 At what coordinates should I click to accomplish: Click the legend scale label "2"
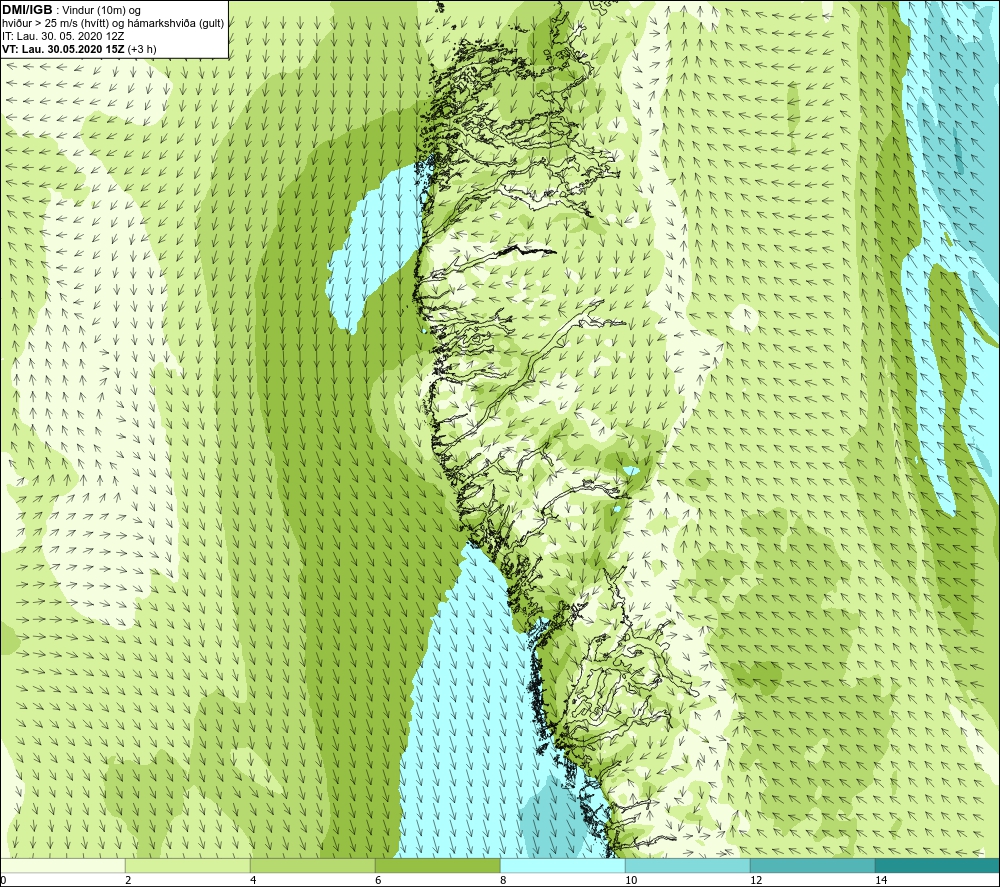point(128,880)
